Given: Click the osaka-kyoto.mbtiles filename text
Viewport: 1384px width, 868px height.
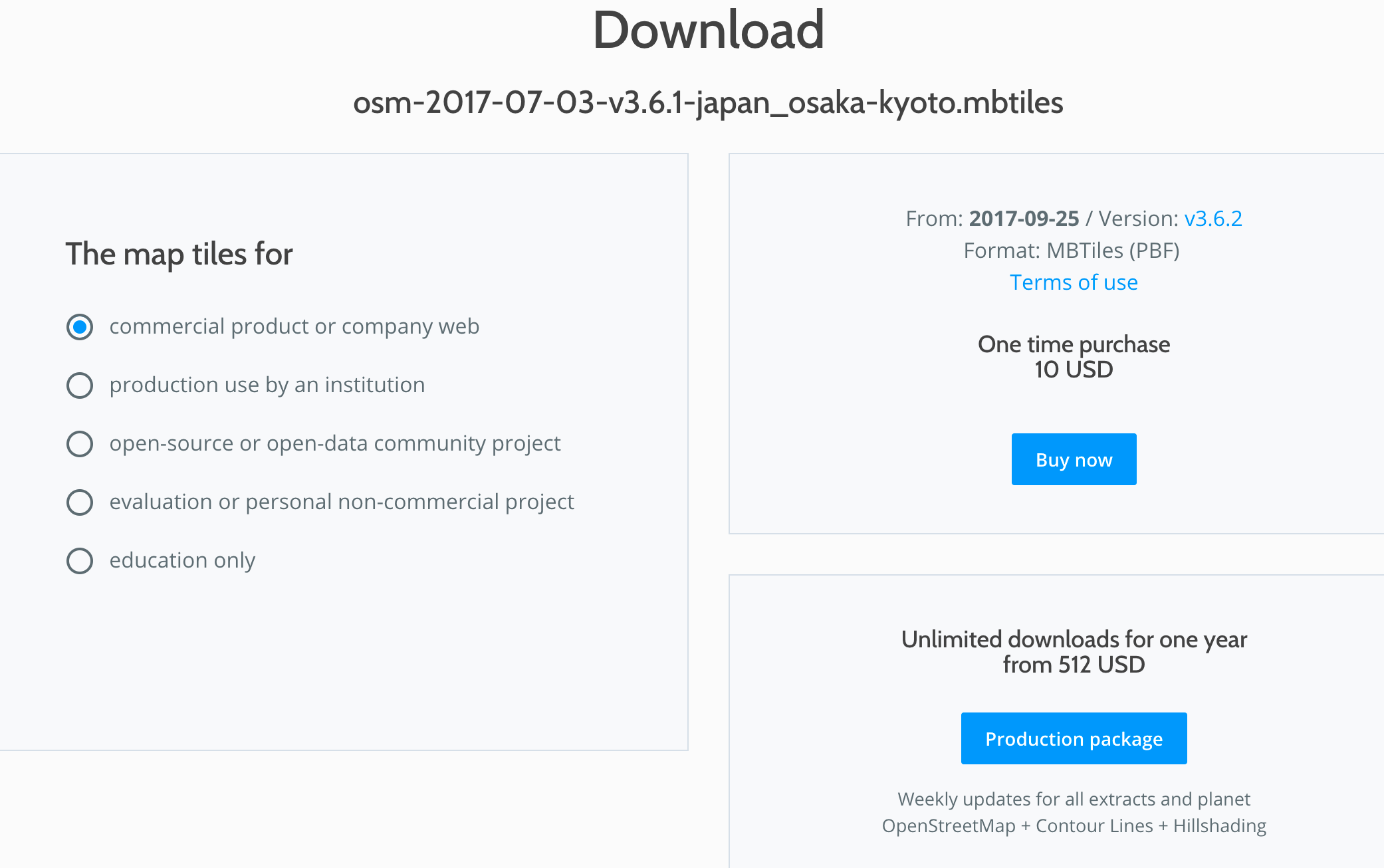Looking at the screenshot, I should [708, 103].
